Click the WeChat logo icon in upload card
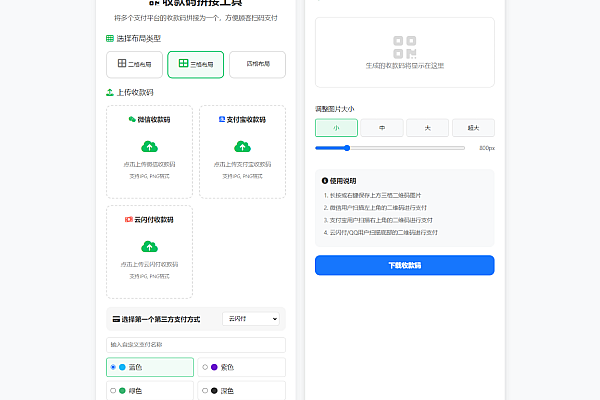The width and height of the screenshot is (600, 400). pos(132,119)
